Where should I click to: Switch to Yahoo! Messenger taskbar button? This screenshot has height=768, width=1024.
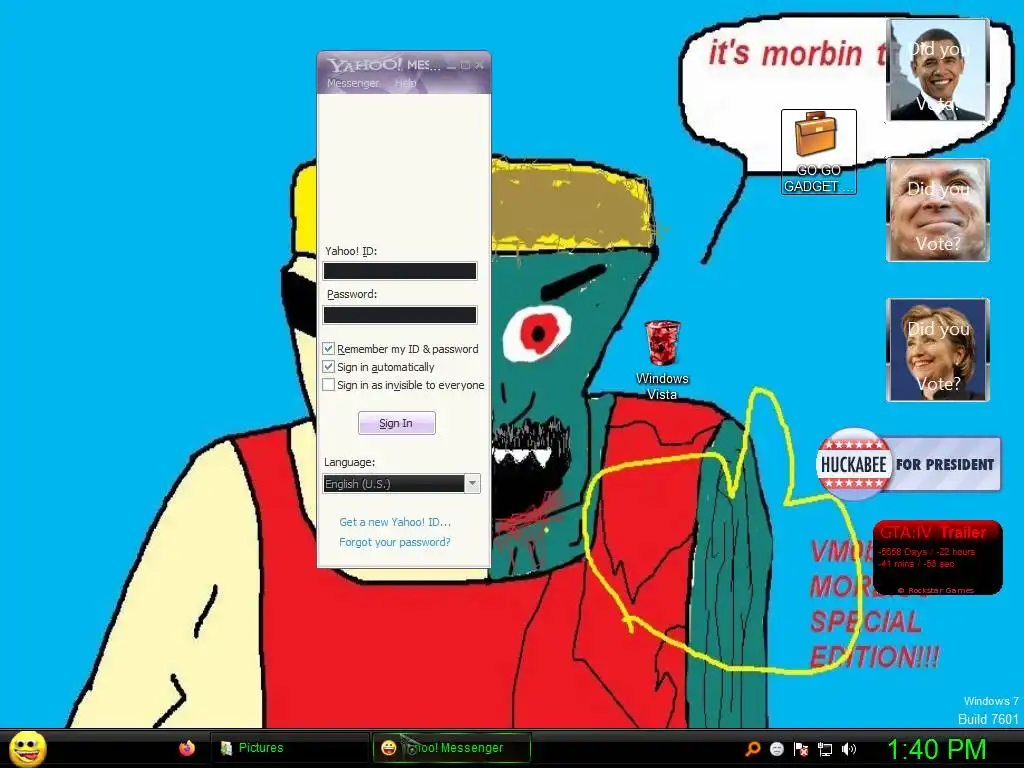point(451,748)
